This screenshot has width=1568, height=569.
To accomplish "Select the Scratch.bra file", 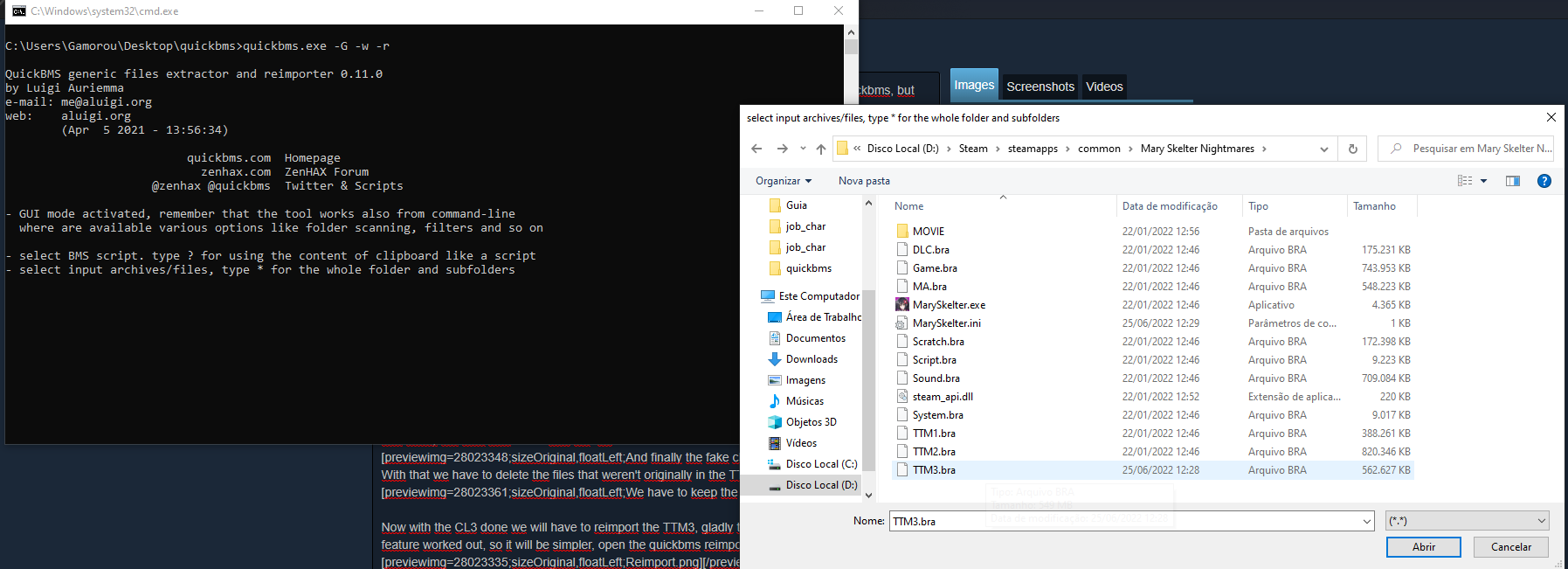I will 1153,342.
